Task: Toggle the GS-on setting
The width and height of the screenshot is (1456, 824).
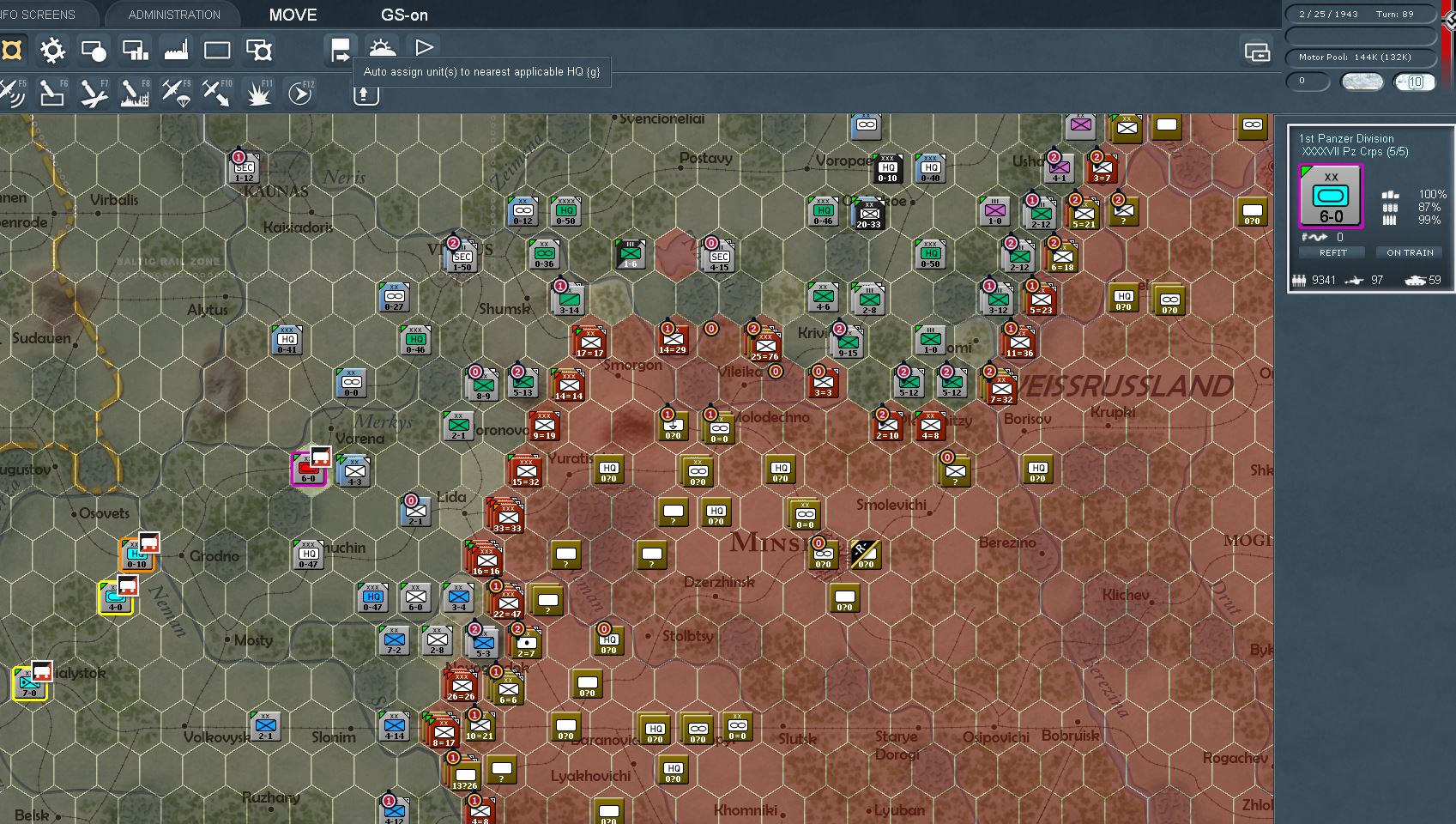Action: point(404,15)
